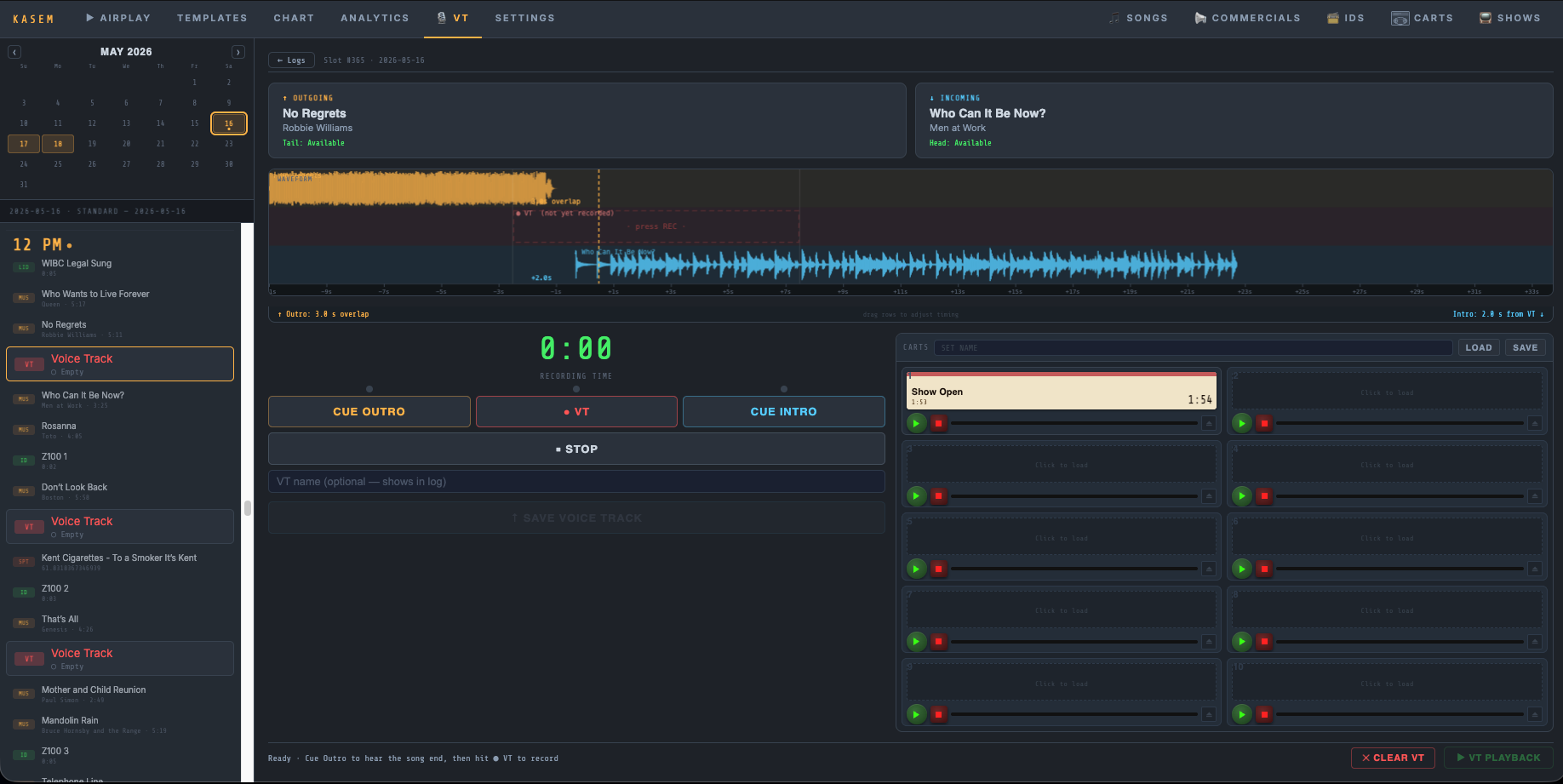
Task: Click the VT name input field
Action: [576, 482]
